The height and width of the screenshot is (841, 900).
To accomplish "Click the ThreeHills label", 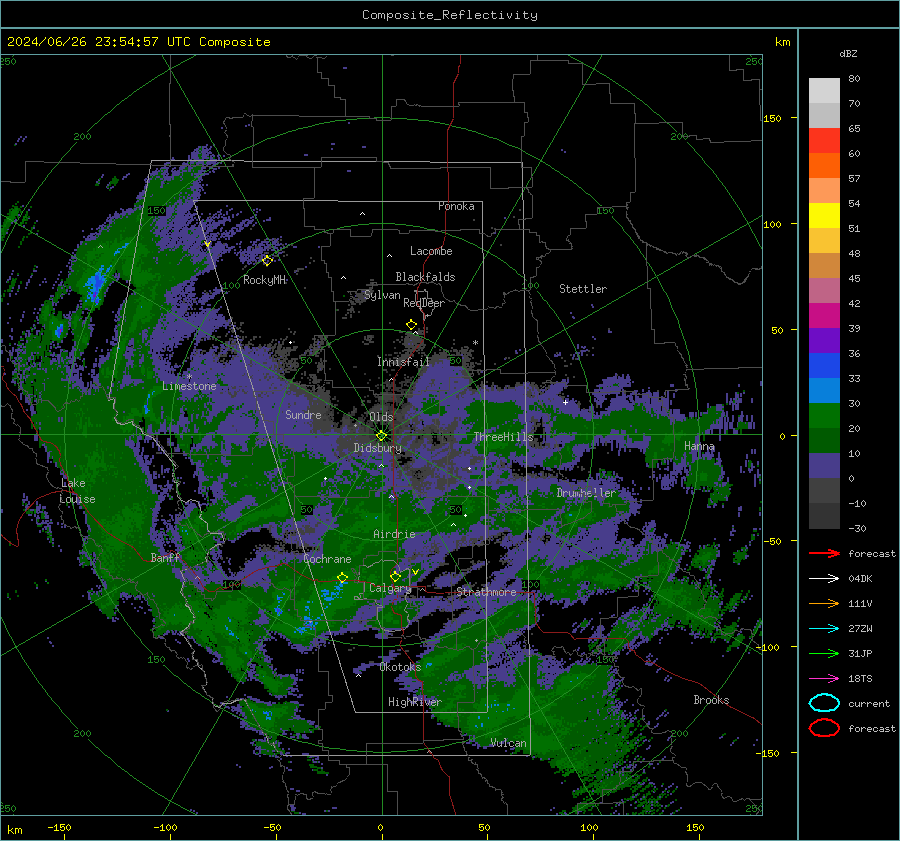I will 503,437.
